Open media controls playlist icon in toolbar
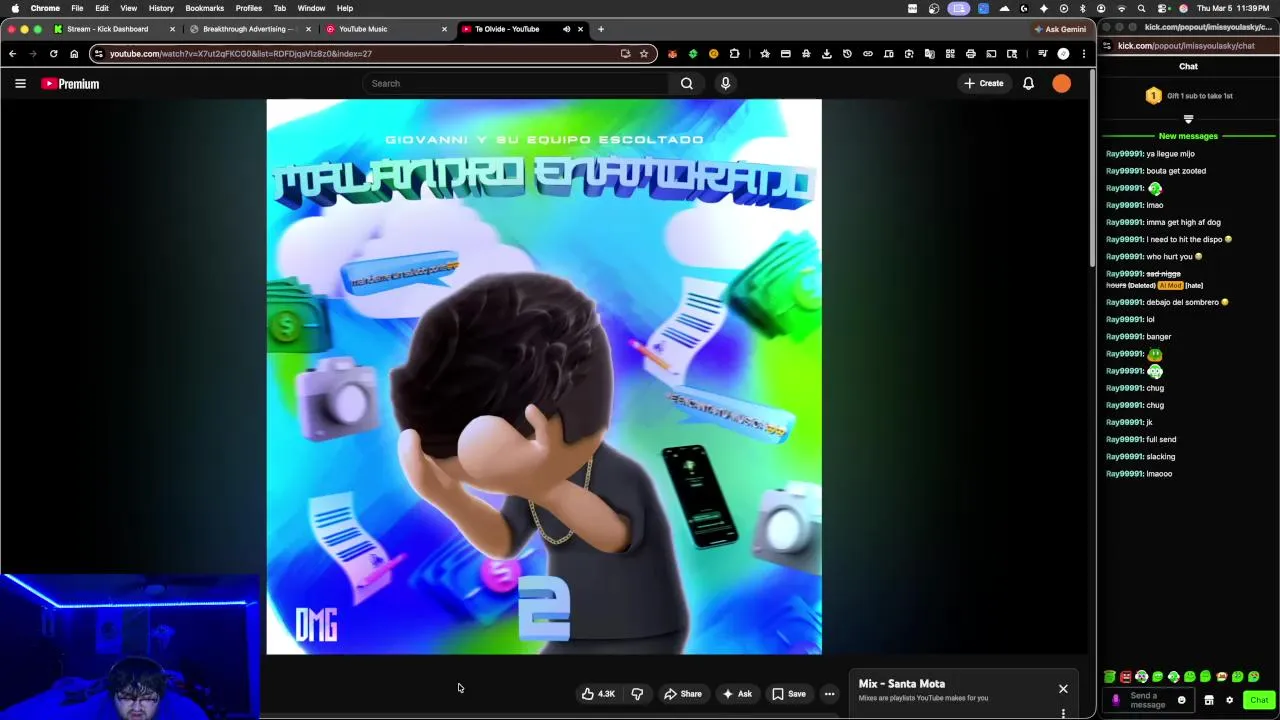Viewport: 1280px width, 720px height. 1042,54
